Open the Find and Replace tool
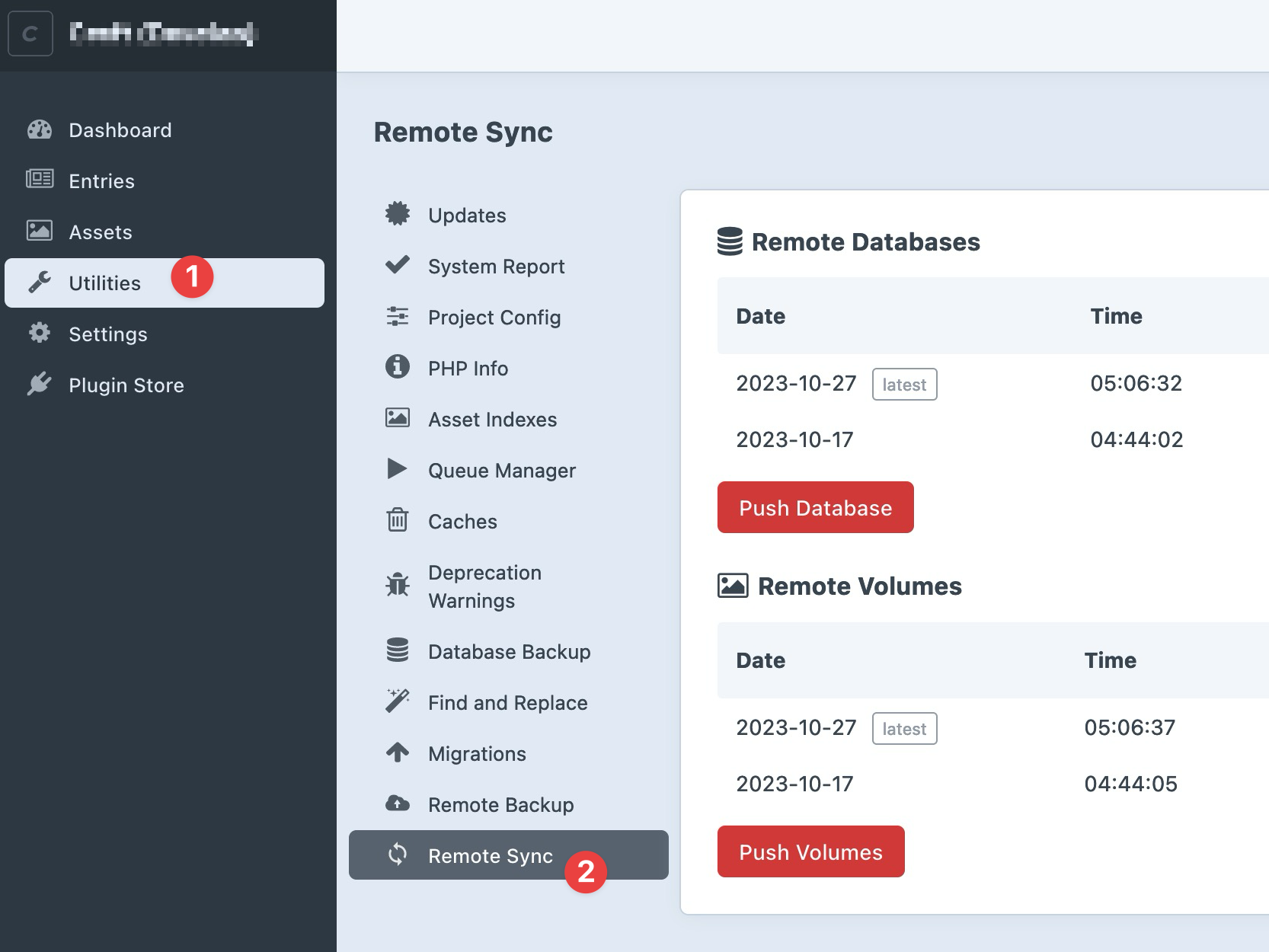The image size is (1269, 952). [507, 702]
